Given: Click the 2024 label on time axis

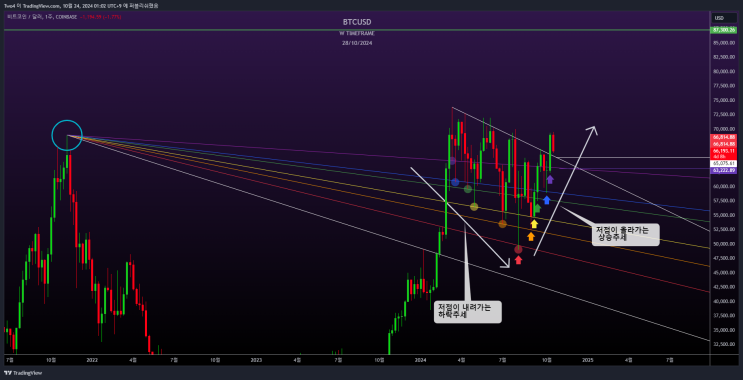Looking at the screenshot, I should click(x=420, y=360).
